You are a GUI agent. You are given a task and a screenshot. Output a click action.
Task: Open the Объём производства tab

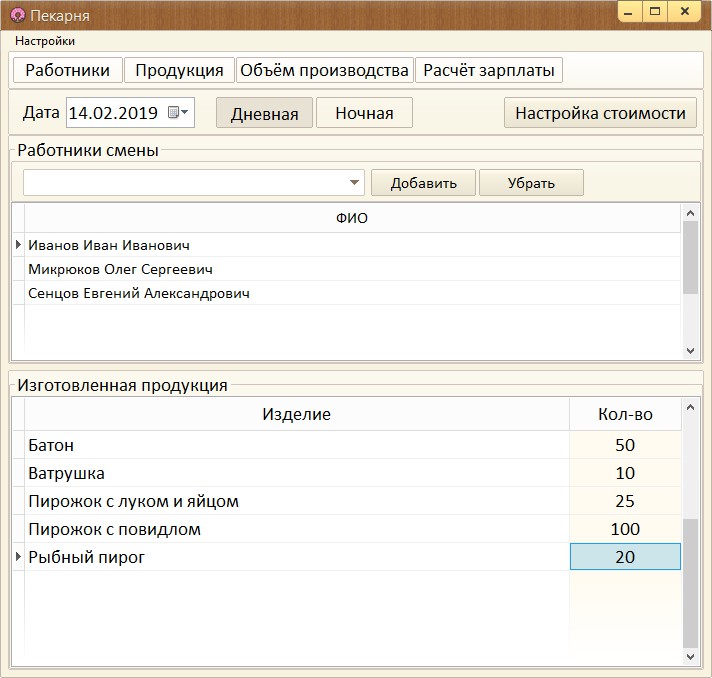tap(325, 70)
